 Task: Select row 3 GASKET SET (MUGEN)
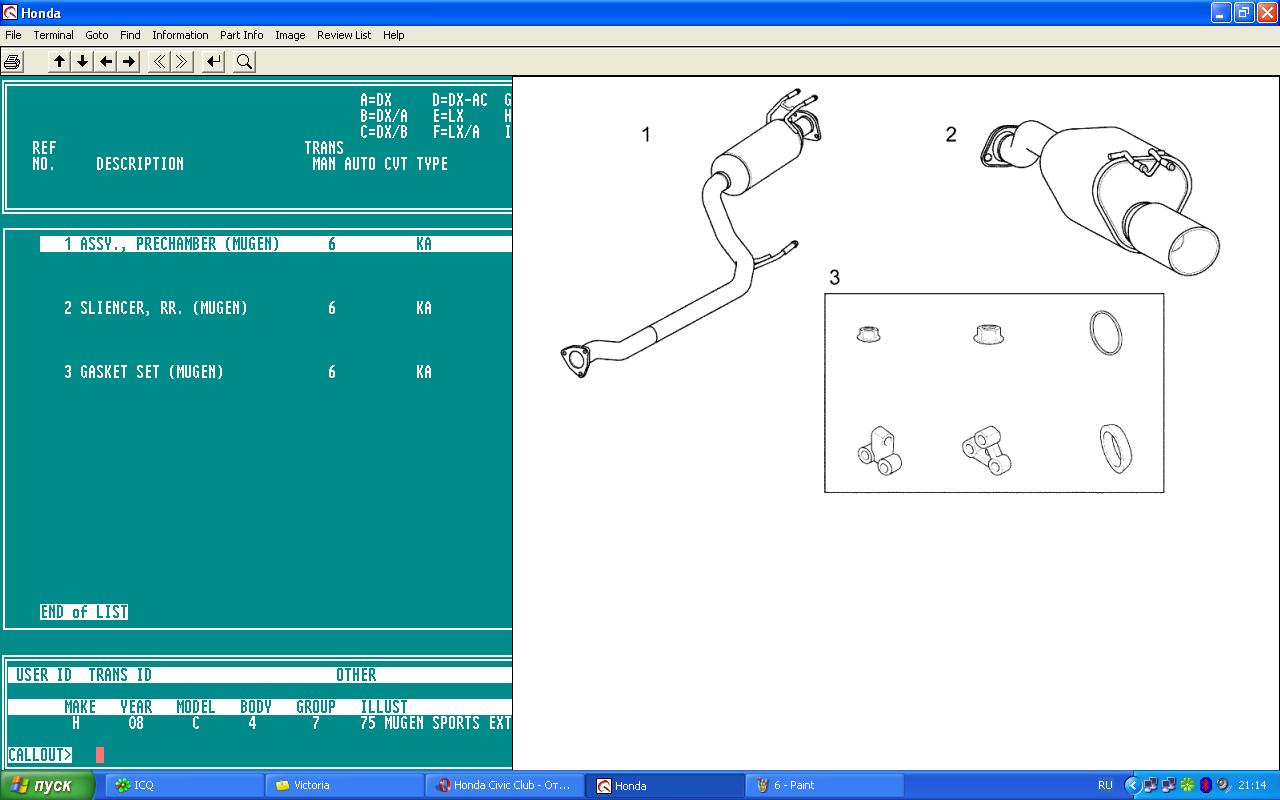[276, 372]
